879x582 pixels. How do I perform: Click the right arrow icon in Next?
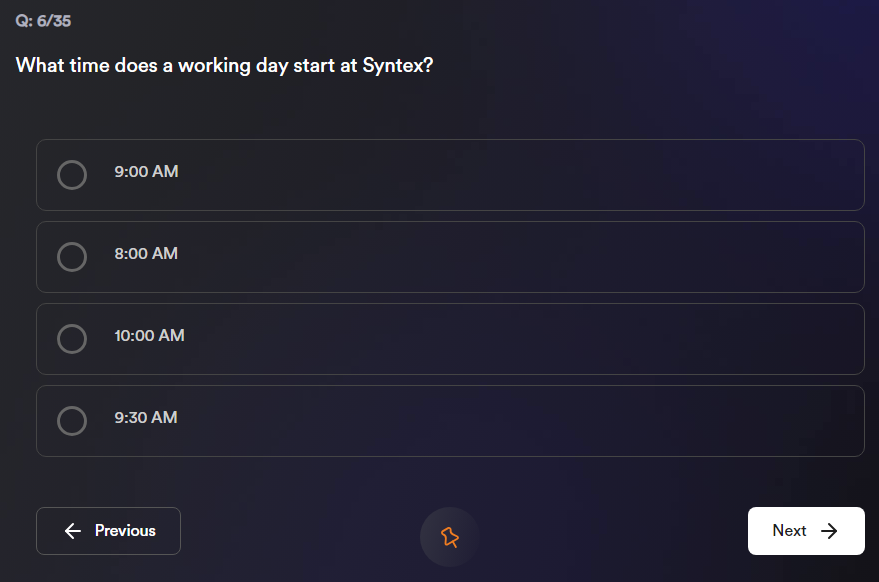coord(829,531)
